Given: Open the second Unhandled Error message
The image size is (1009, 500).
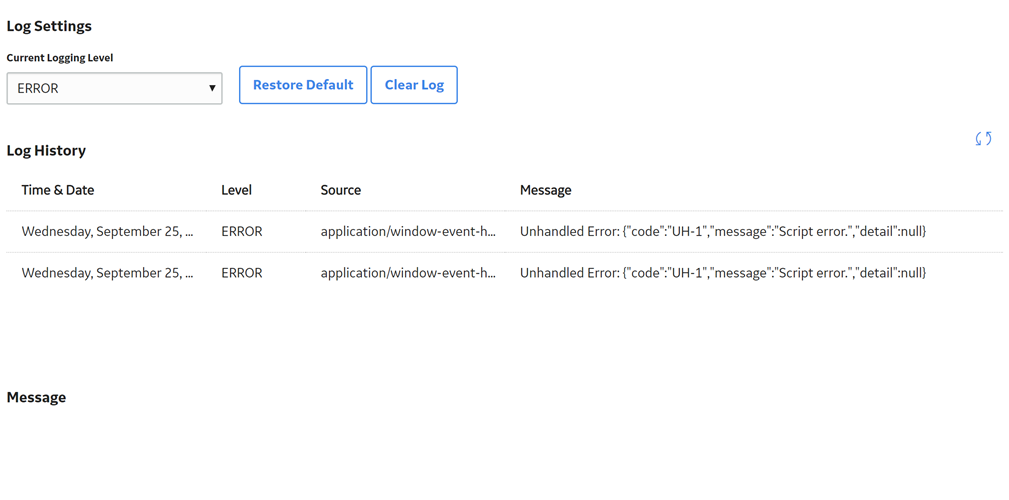Looking at the screenshot, I should click(723, 273).
